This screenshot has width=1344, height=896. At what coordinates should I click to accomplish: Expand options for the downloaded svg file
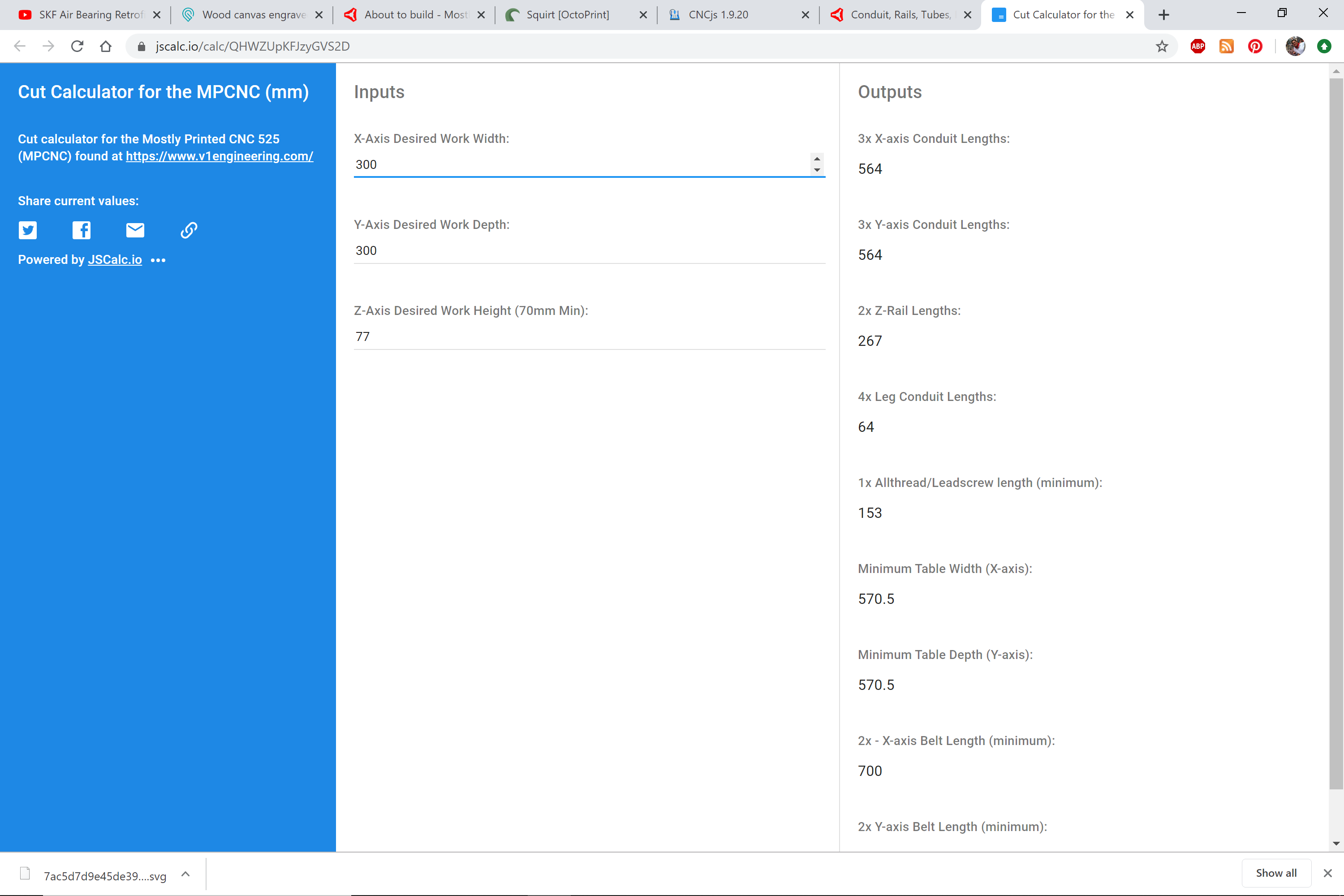pyautogui.click(x=185, y=874)
